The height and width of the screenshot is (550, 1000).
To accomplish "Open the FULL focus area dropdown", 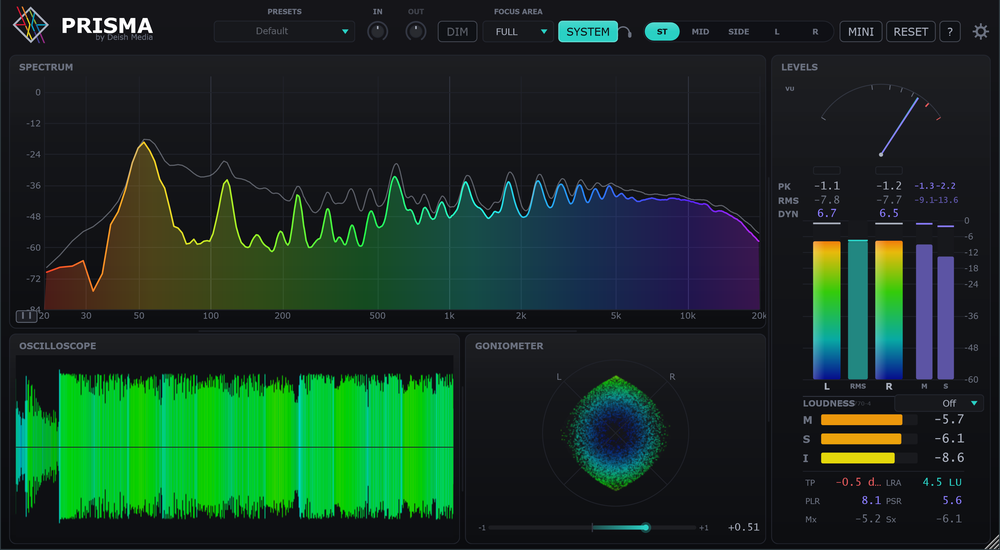I will pos(518,31).
